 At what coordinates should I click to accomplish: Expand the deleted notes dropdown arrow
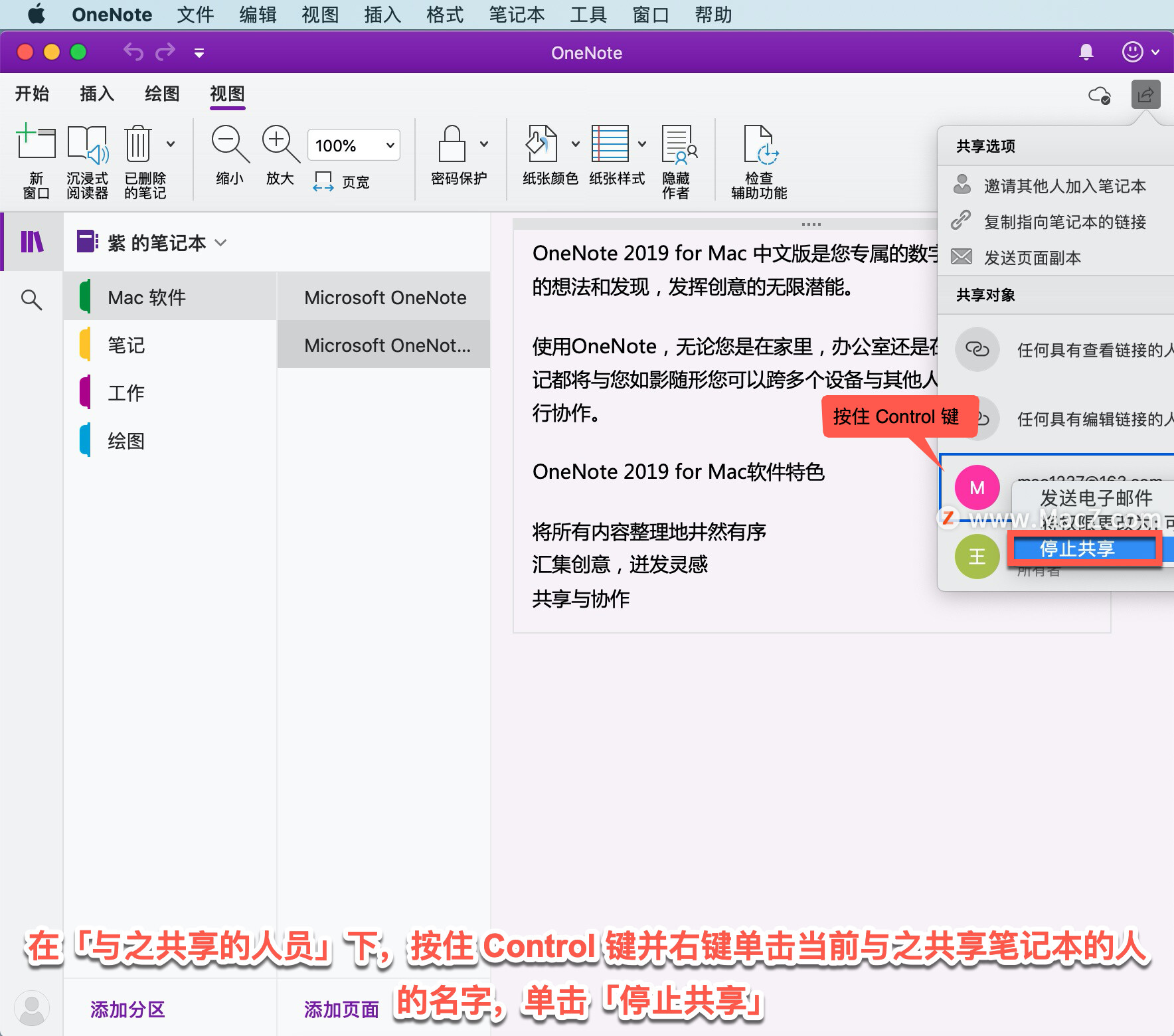pos(171,144)
